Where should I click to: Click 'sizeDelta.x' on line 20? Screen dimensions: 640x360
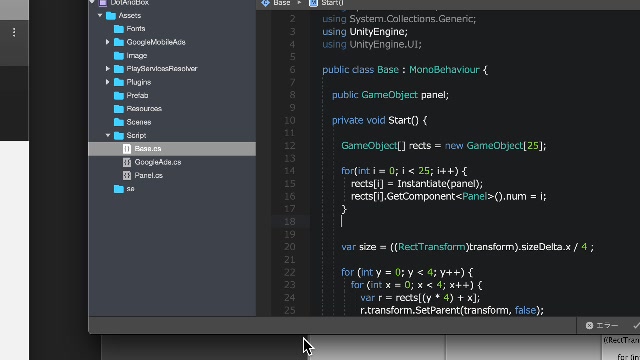click(x=546, y=247)
